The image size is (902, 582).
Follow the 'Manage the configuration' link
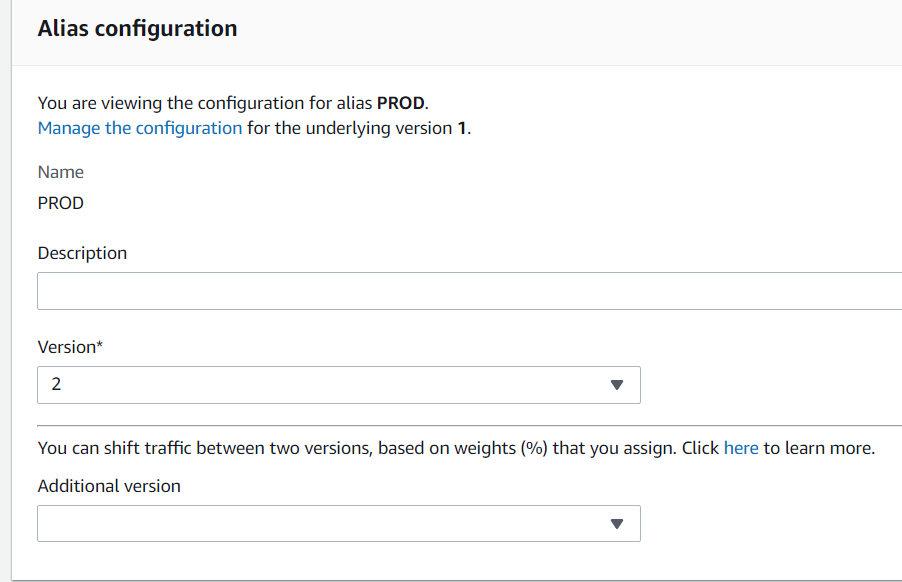click(138, 128)
